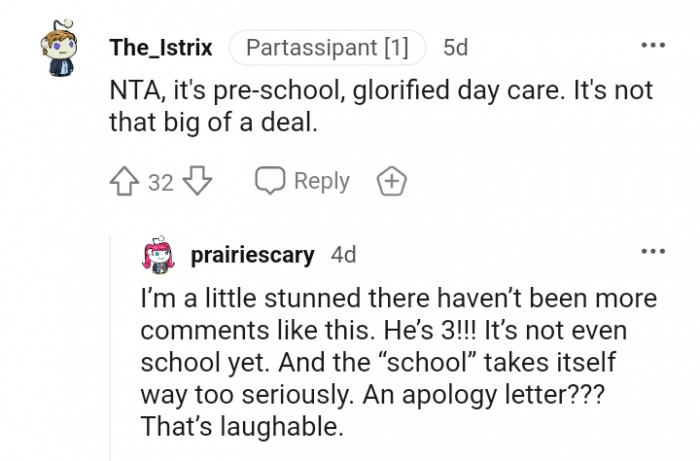Click the vote score showing 32
700x461 pixels.
[161, 182]
